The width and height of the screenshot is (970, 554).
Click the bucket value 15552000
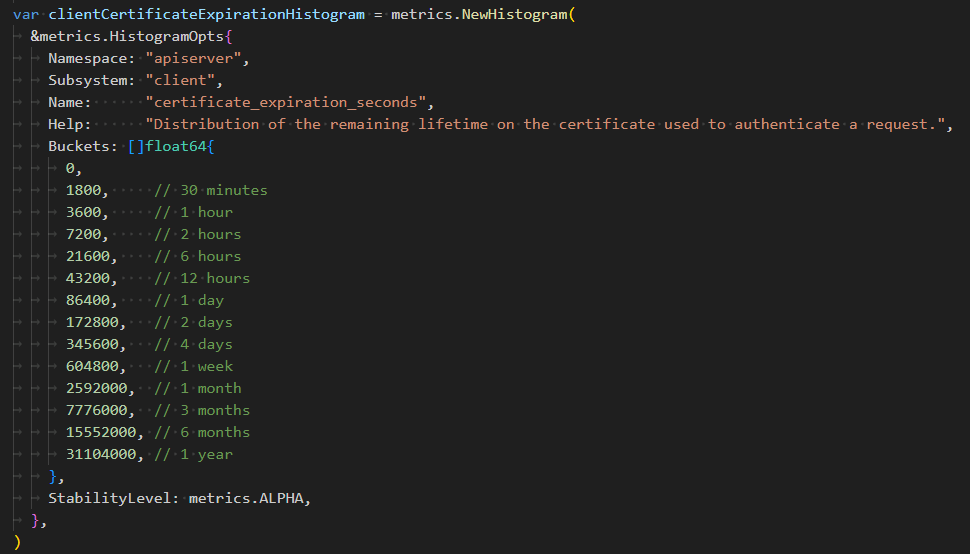101,432
